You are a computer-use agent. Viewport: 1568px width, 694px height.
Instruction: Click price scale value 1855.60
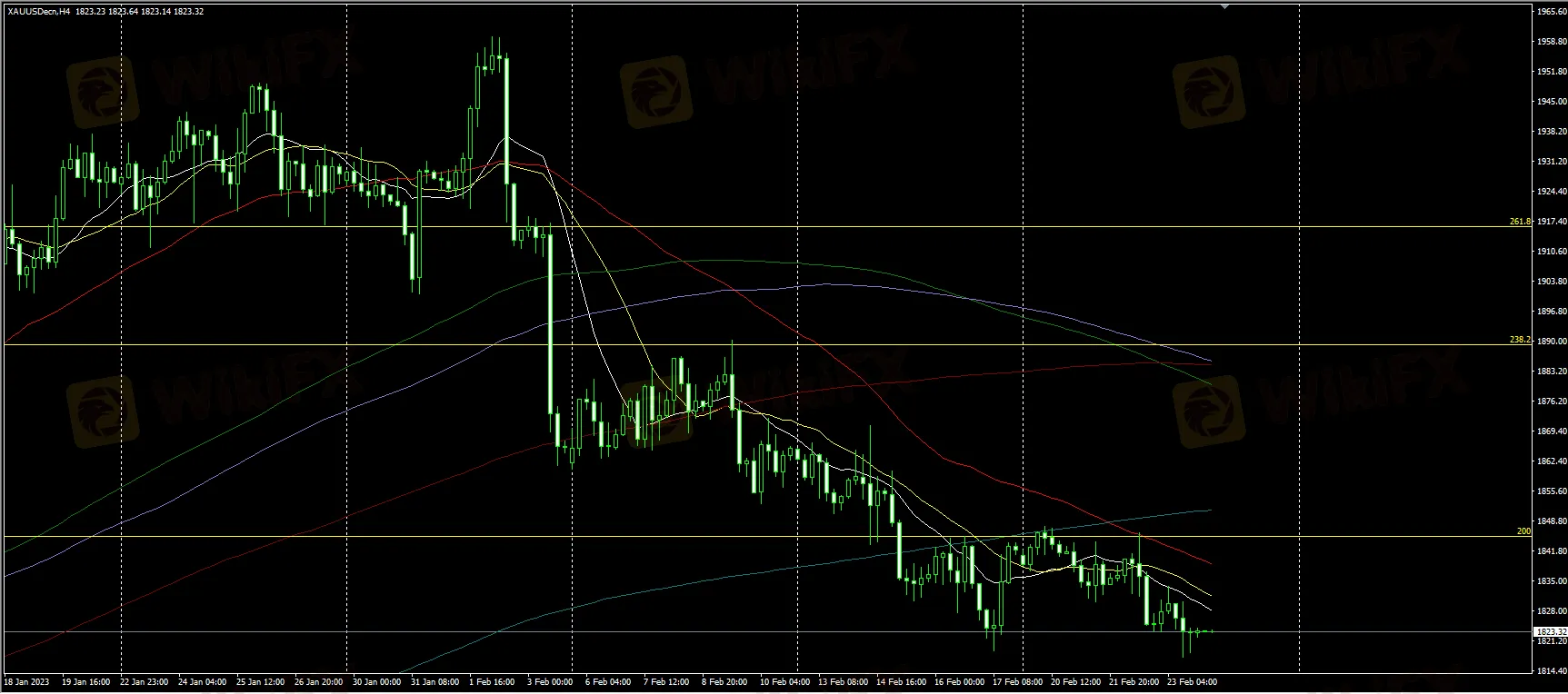click(x=1550, y=491)
